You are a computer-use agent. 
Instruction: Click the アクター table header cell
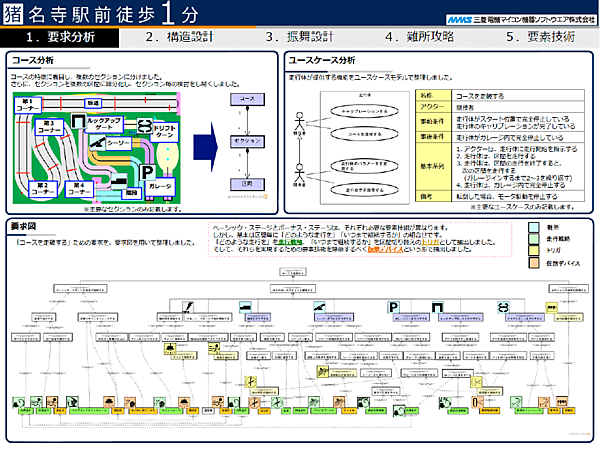click(x=433, y=107)
